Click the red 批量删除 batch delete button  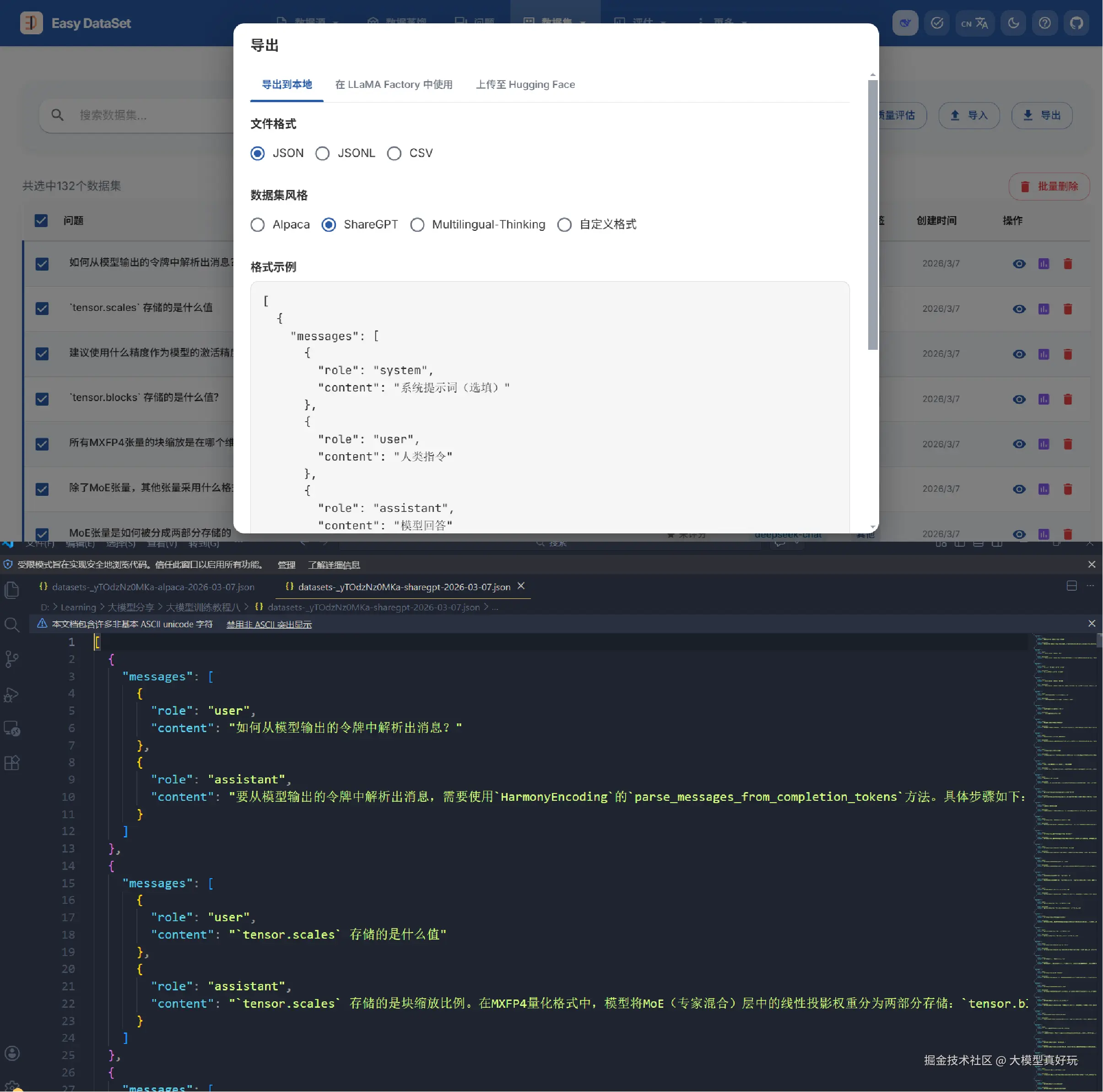[1049, 186]
